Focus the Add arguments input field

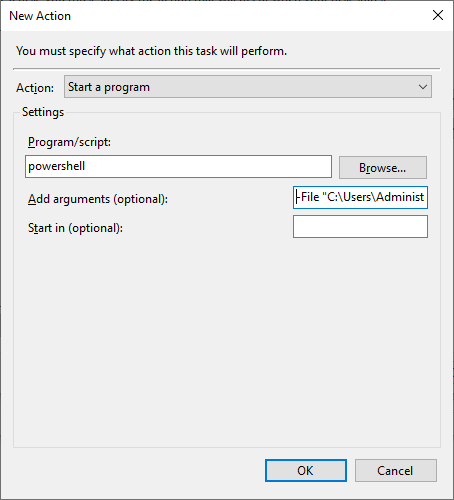click(360, 197)
